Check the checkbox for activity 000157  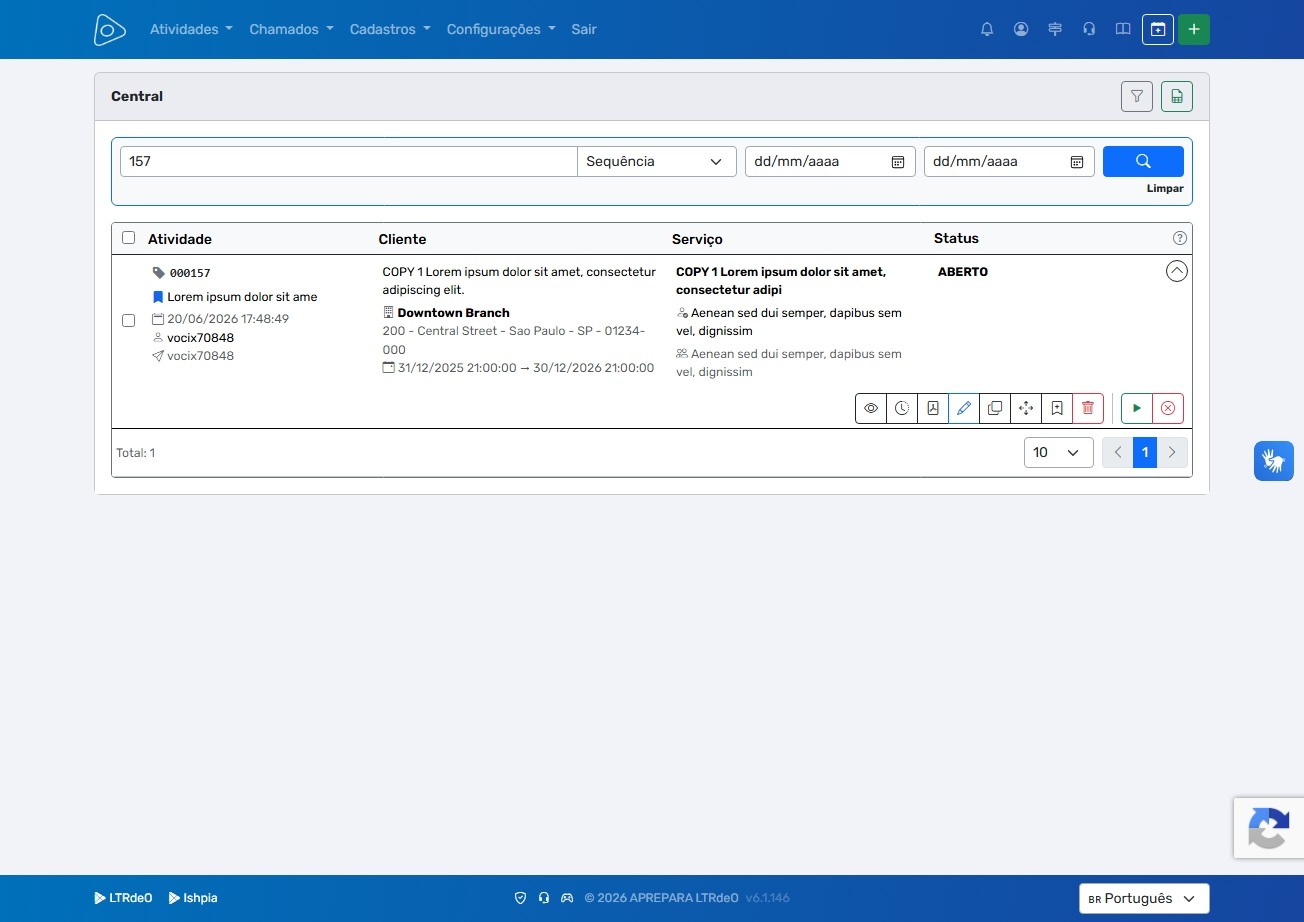tap(128, 321)
